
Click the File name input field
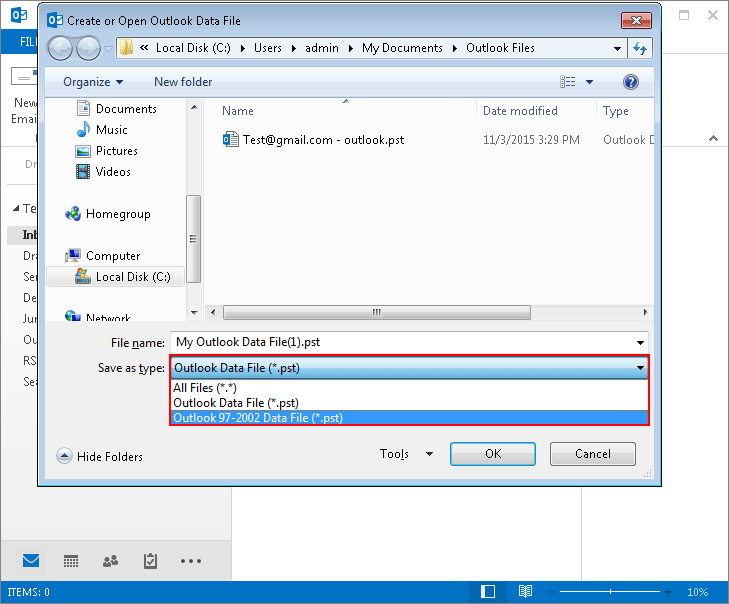pos(402,342)
